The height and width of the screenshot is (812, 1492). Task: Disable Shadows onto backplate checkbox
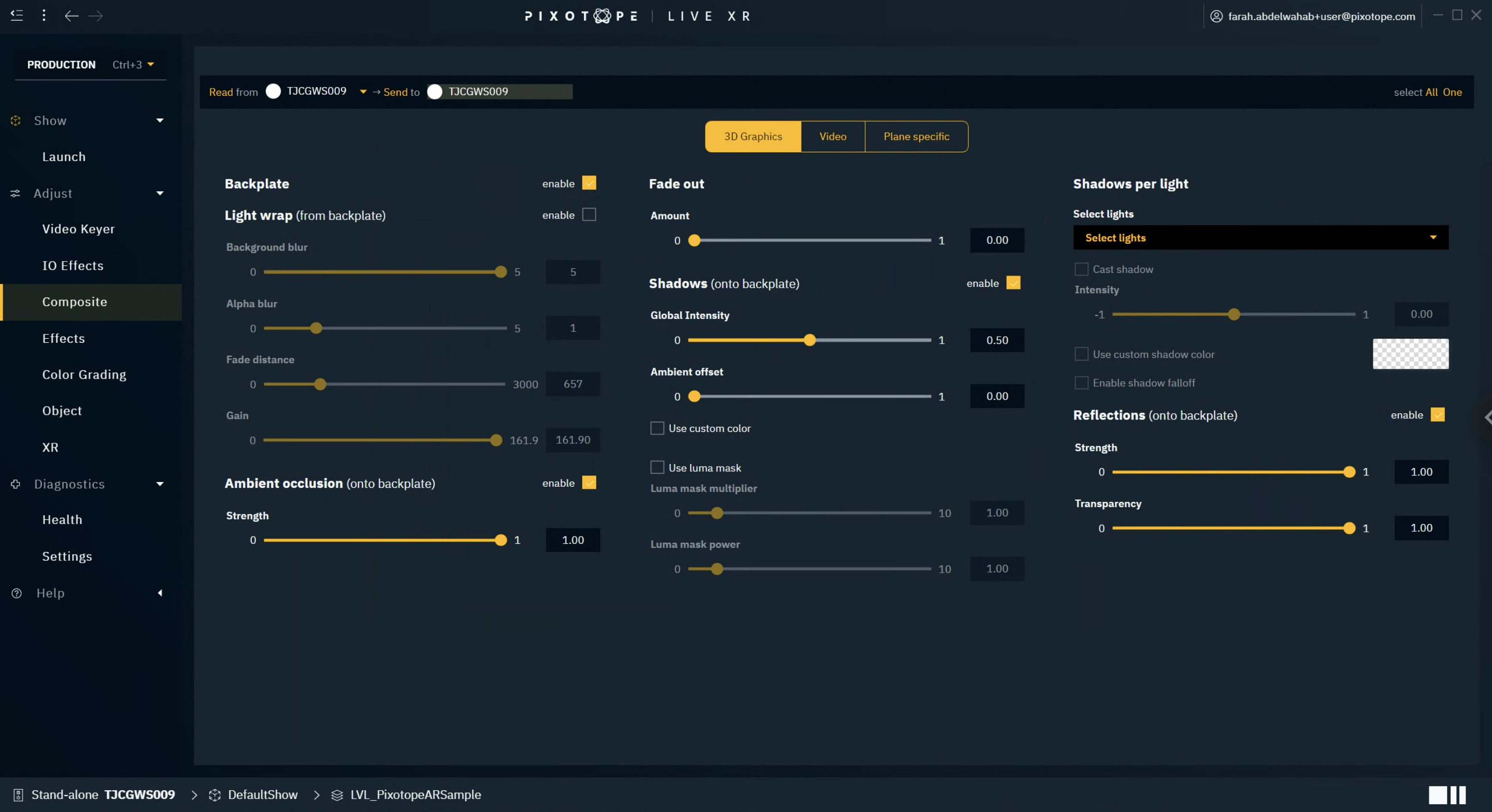coord(1013,283)
